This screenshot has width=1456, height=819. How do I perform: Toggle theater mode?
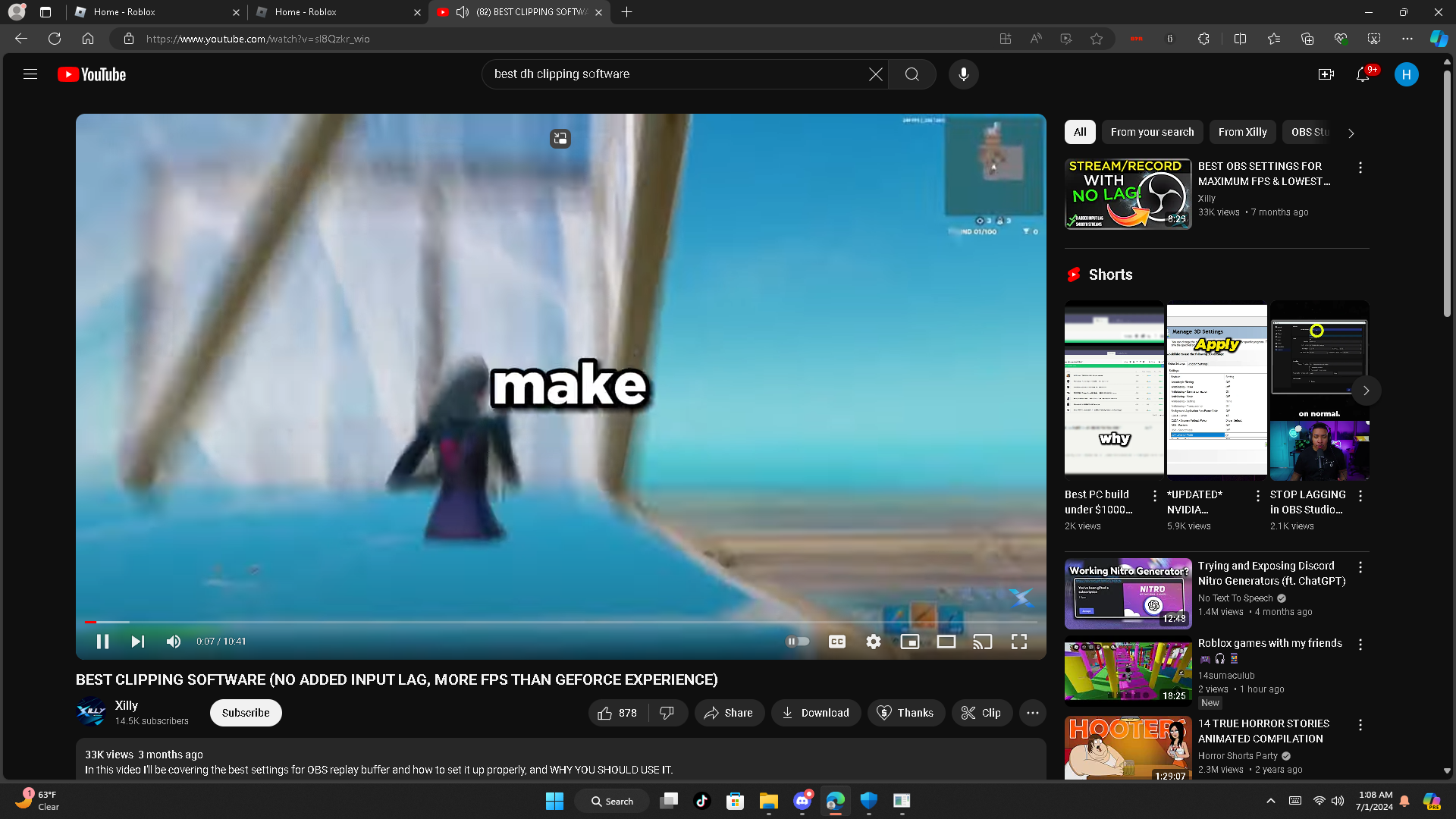[946, 642]
